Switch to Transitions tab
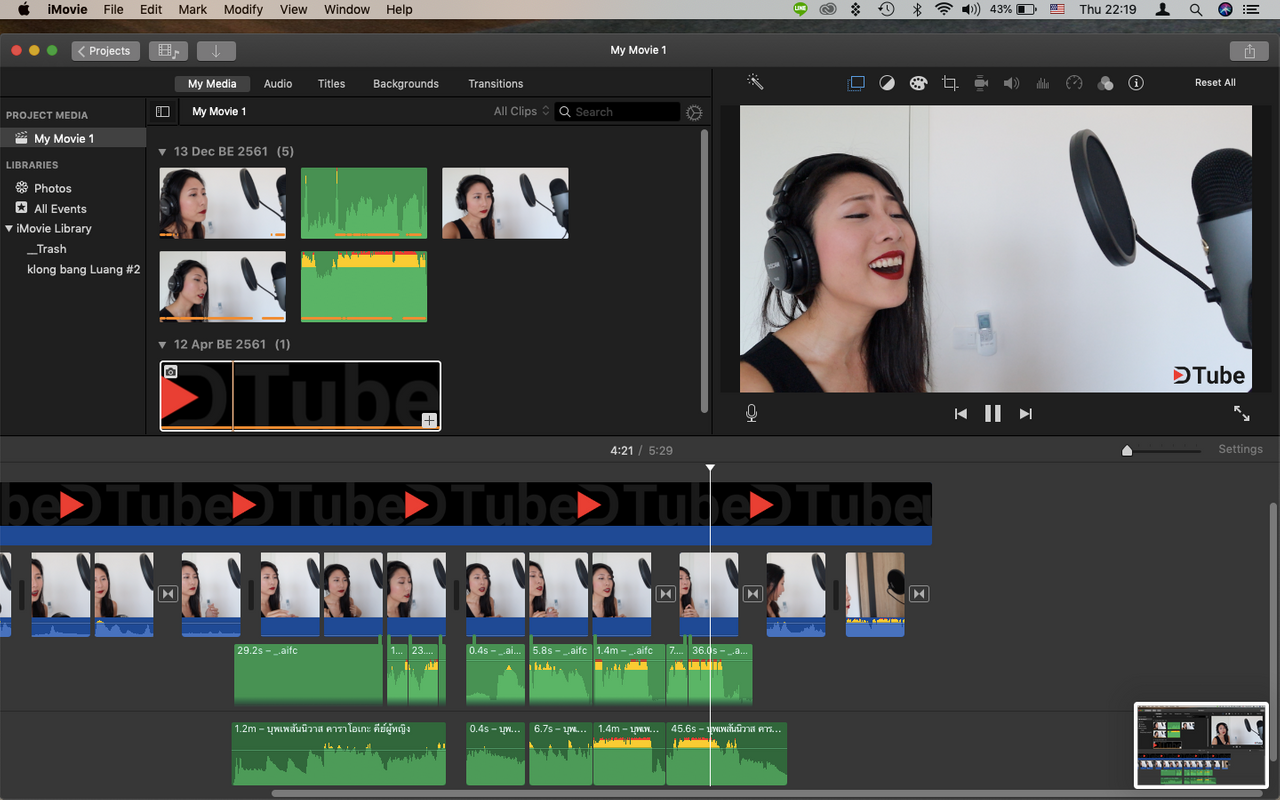Viewport: 1280px width, 800px height. [496, 84]
